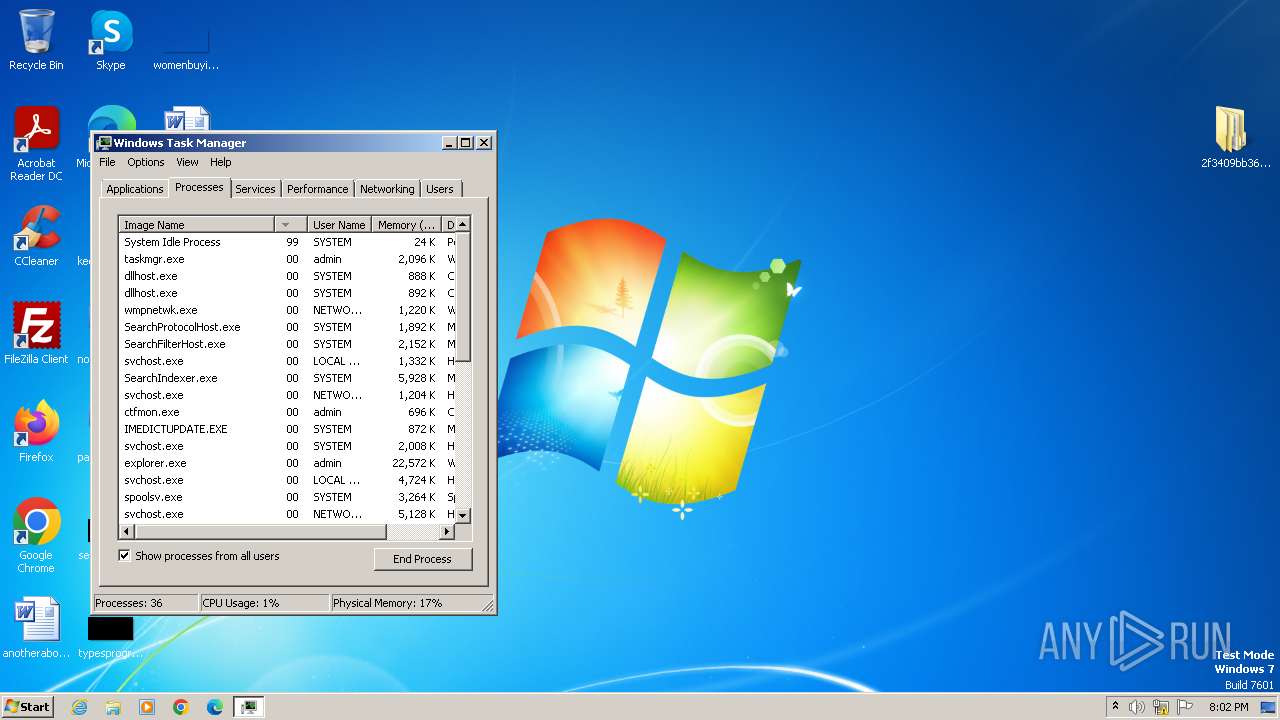
Task: Switch to the Performance tab
Action: (x=317, y=189)
